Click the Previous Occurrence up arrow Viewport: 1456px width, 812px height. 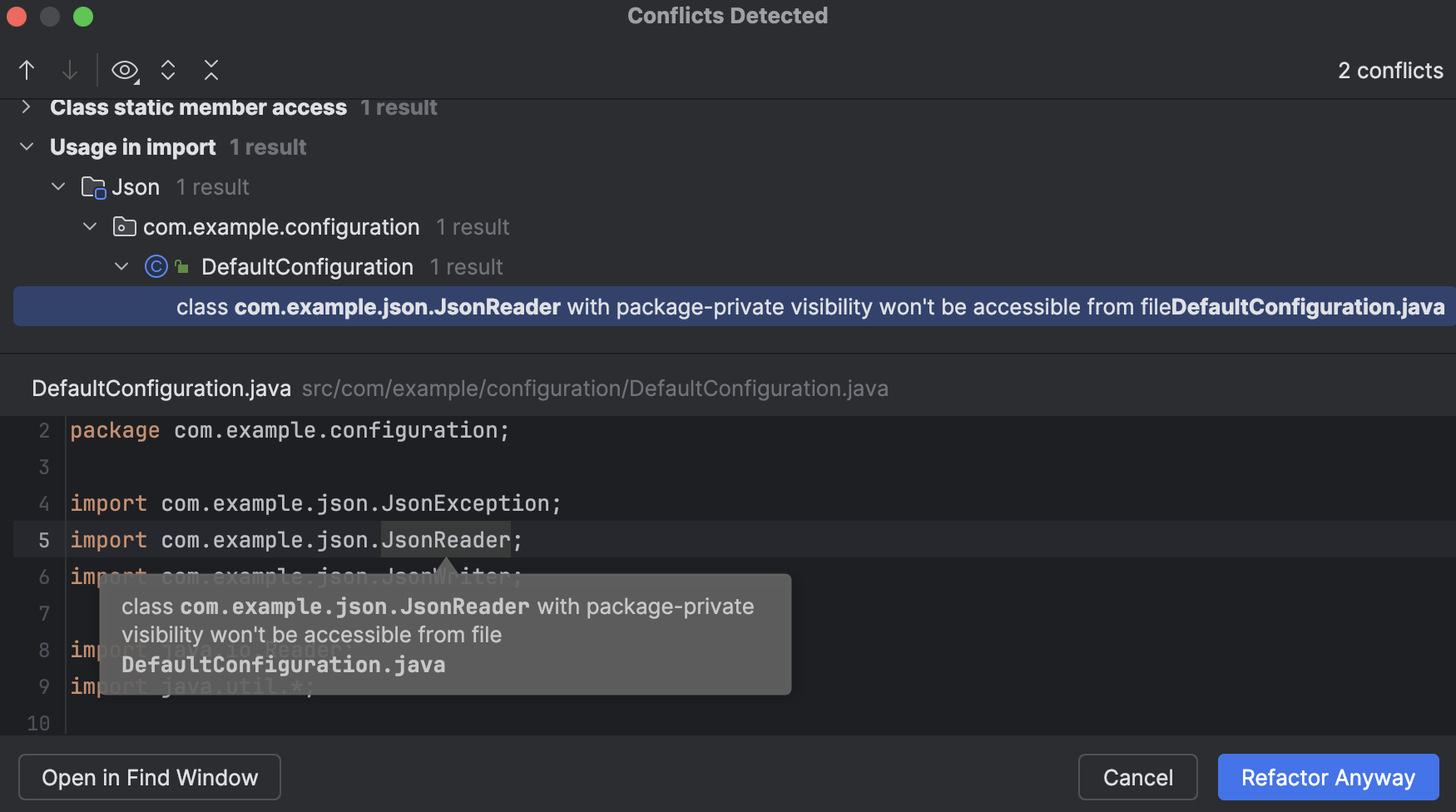[26, 70]
